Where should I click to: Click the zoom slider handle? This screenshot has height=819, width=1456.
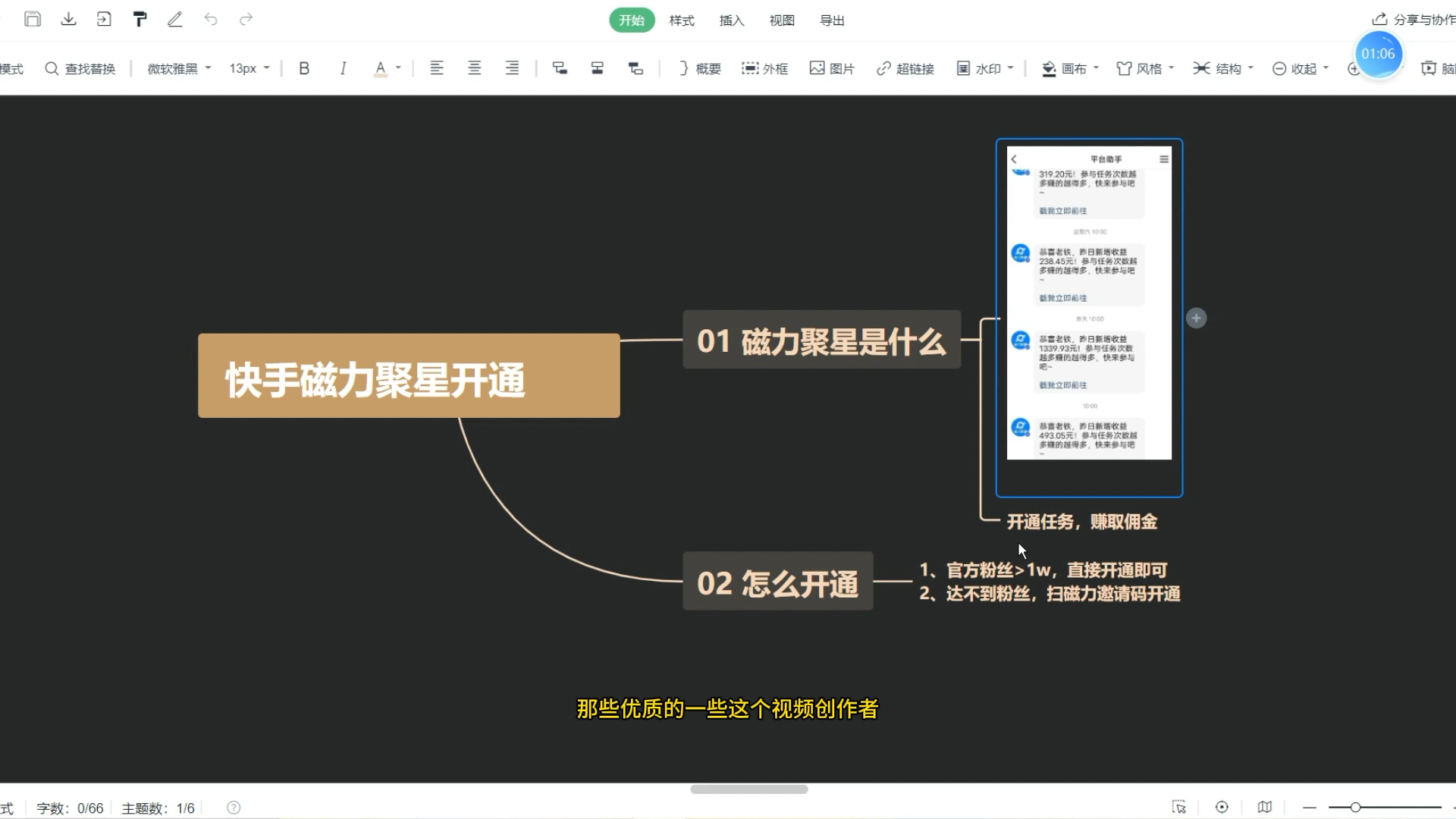1355,808
